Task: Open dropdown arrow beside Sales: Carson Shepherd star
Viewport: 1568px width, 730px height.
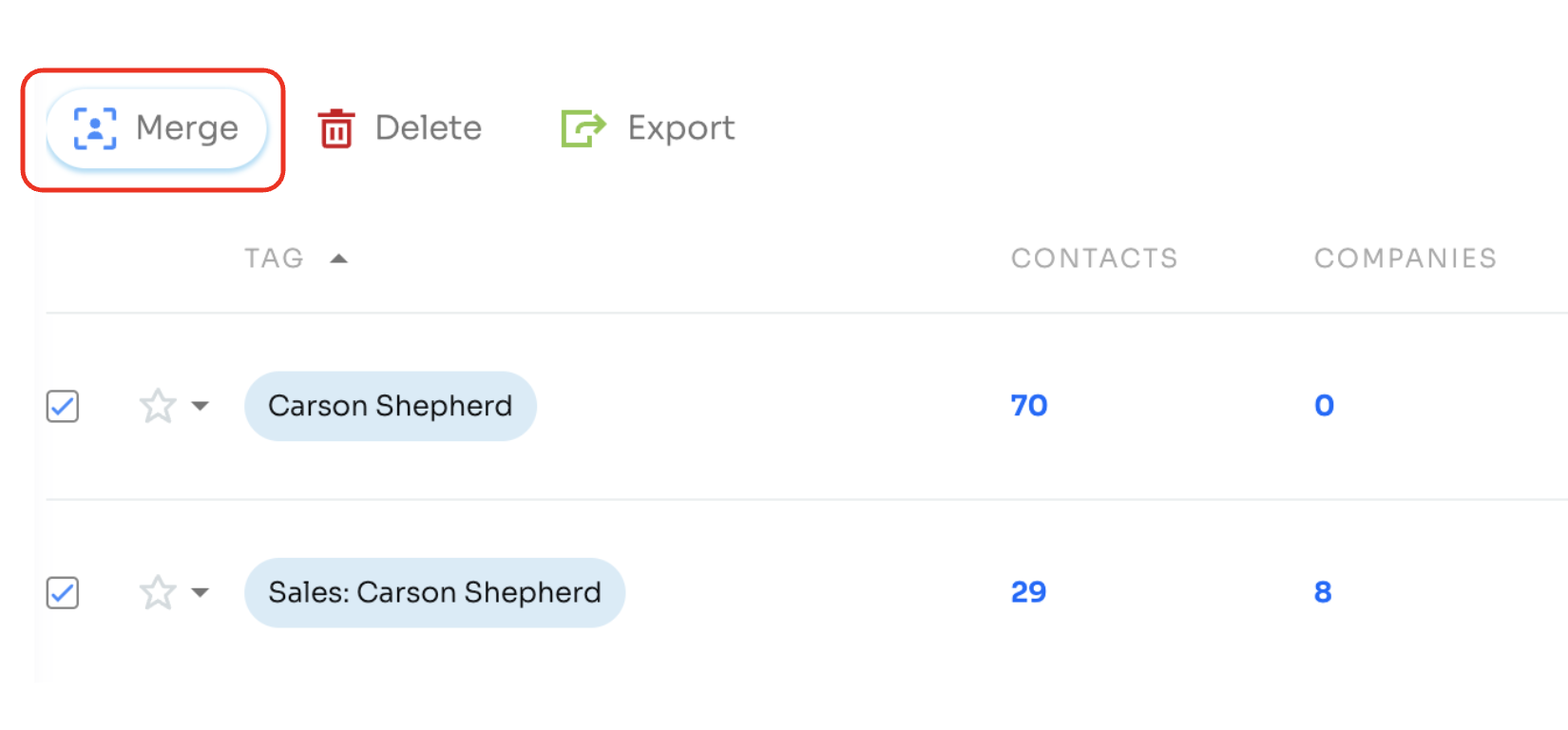Action: [200, 592]
